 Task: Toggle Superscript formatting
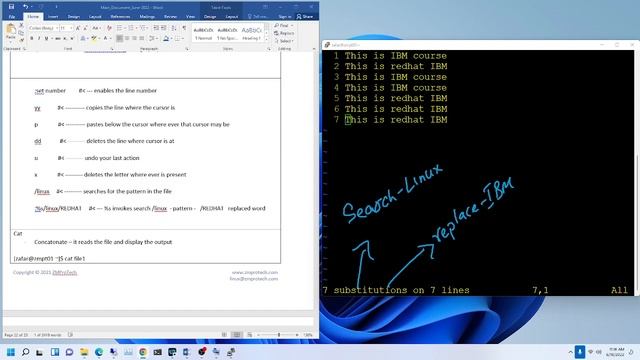pyautogui.click(x=71, y=38)
